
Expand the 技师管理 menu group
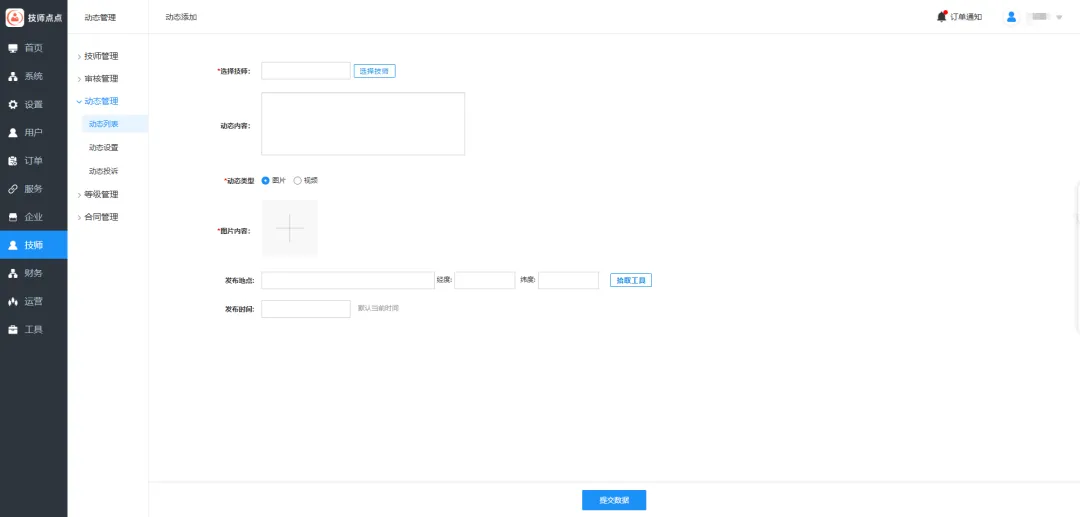click(100, 56)
